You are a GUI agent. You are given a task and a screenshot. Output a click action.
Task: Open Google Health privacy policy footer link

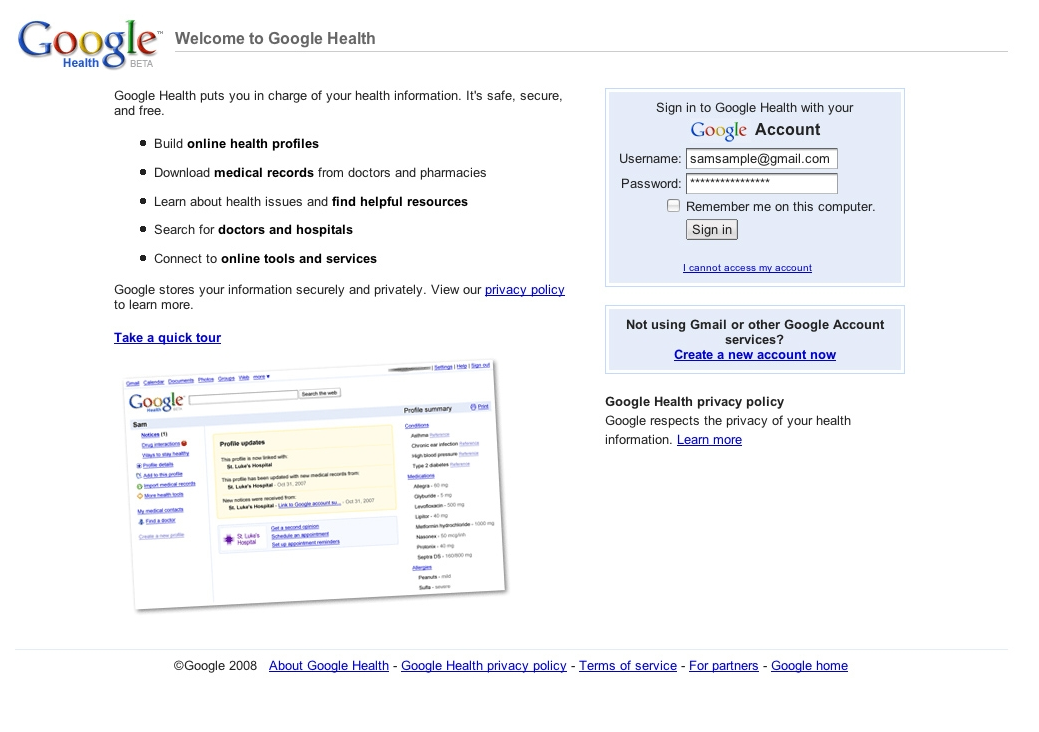(484, 666)
